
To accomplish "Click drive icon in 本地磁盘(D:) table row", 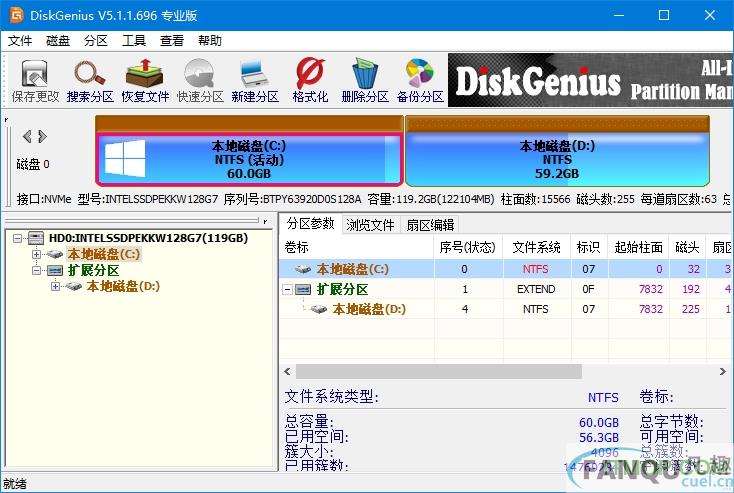I will point(318,309).
